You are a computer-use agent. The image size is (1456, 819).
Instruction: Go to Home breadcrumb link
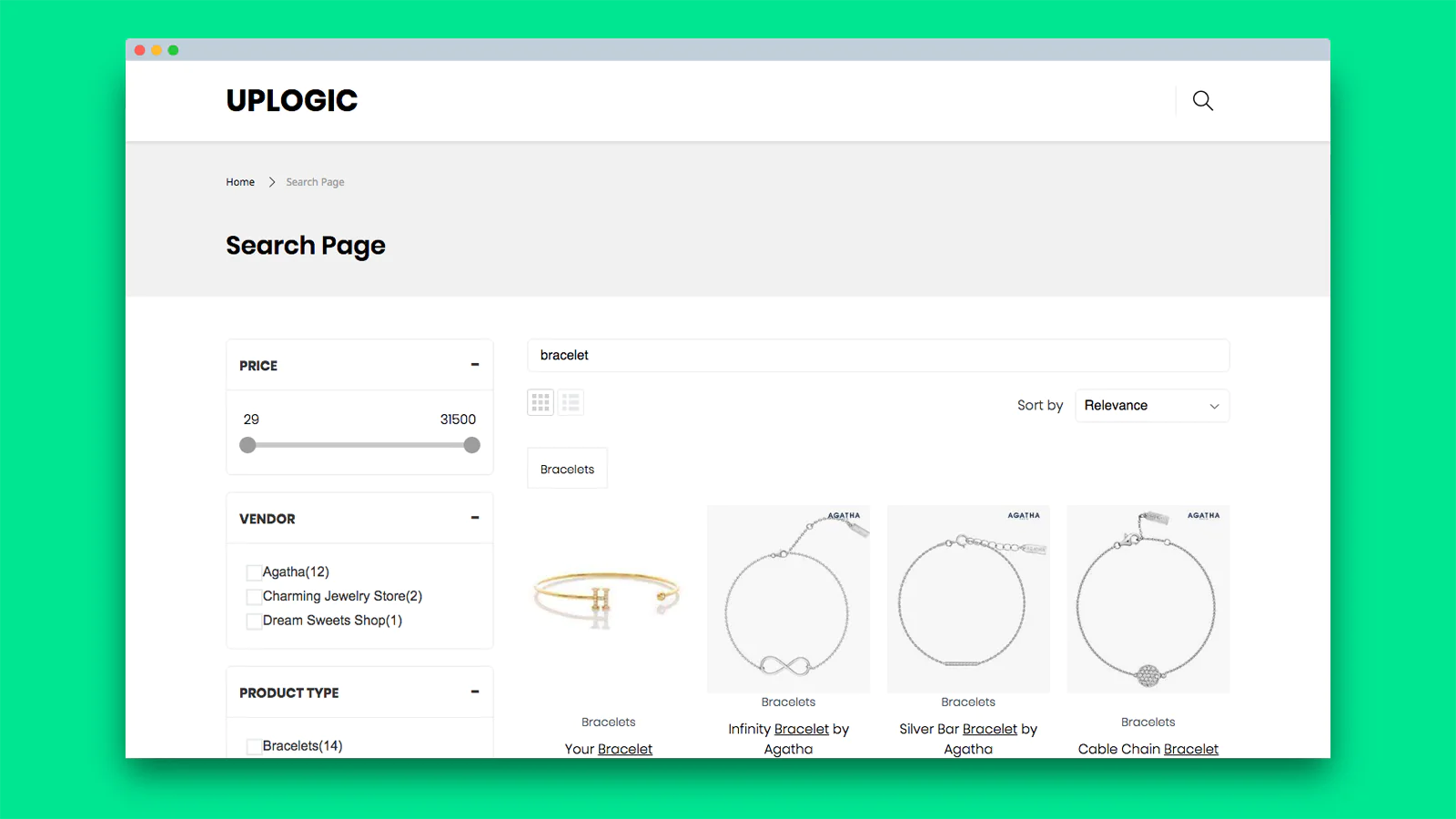(240, 182)
